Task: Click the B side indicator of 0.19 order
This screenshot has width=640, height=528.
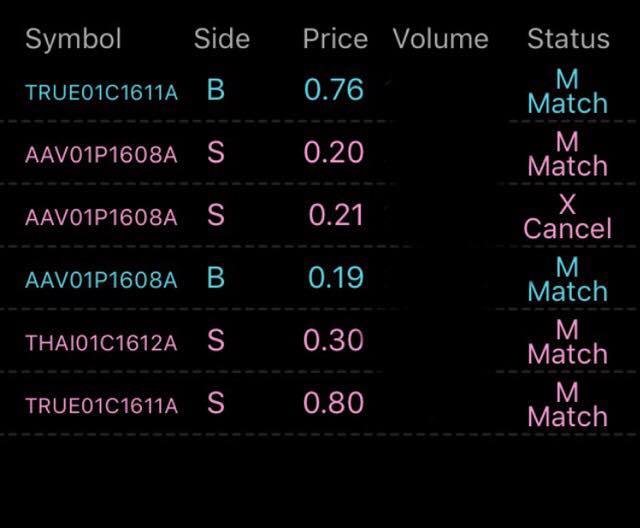Action: click(x=216, y=278)
